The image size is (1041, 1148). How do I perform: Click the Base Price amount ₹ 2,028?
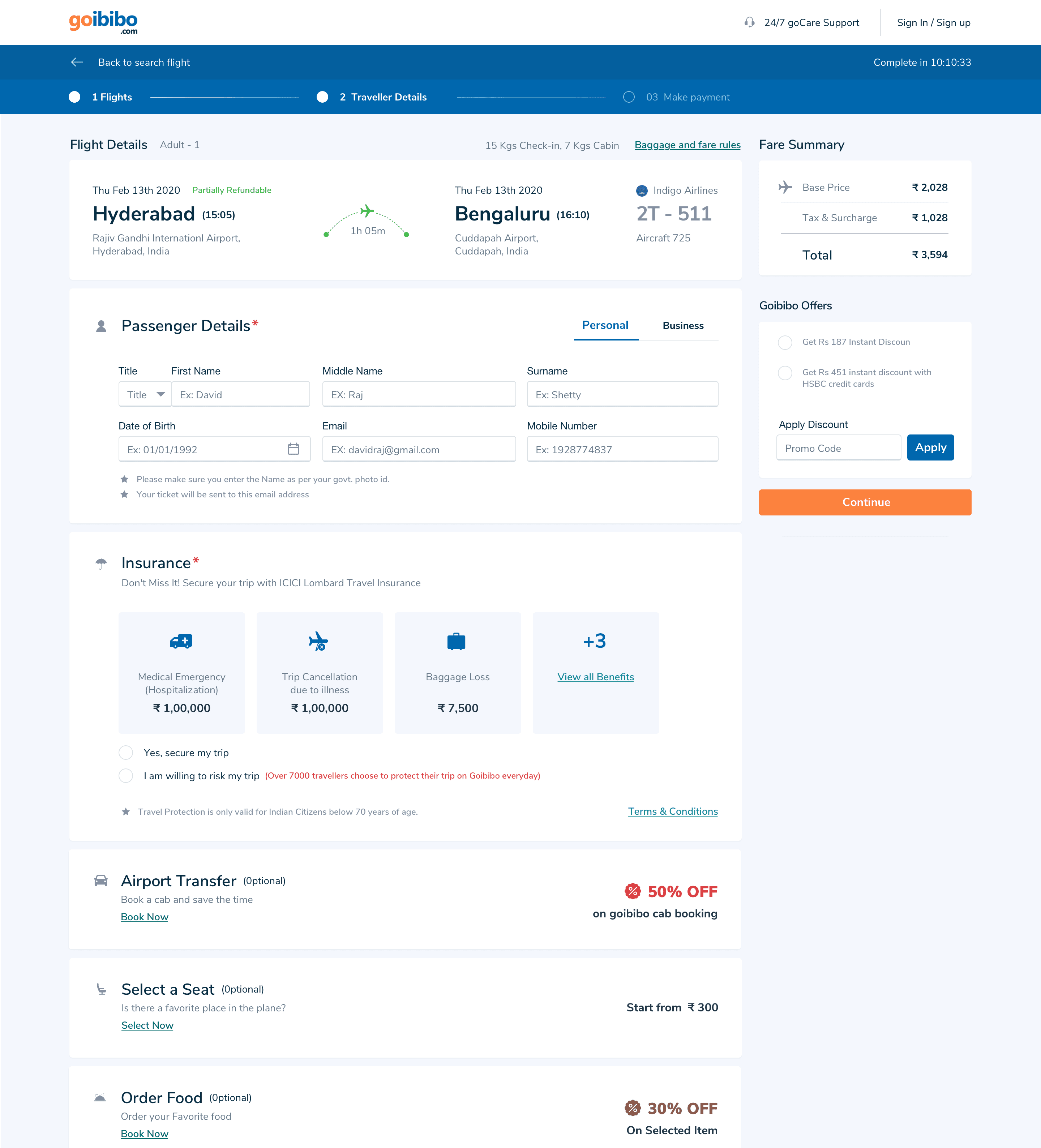tap(929, 187)
